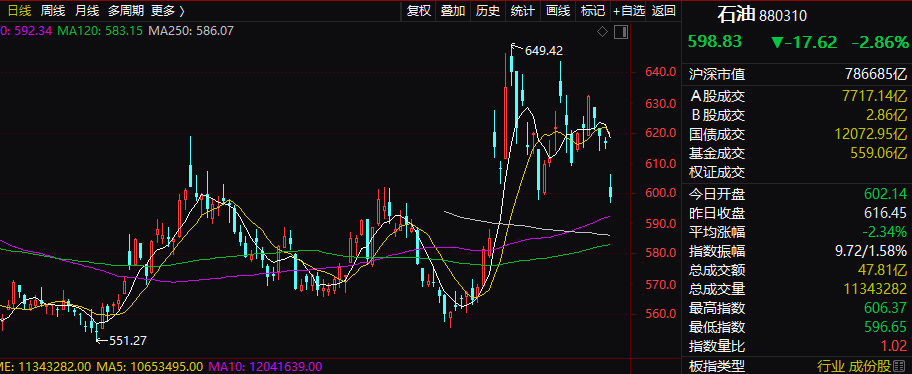Switch to the 周线 weekly chart tab

point(53,10)
